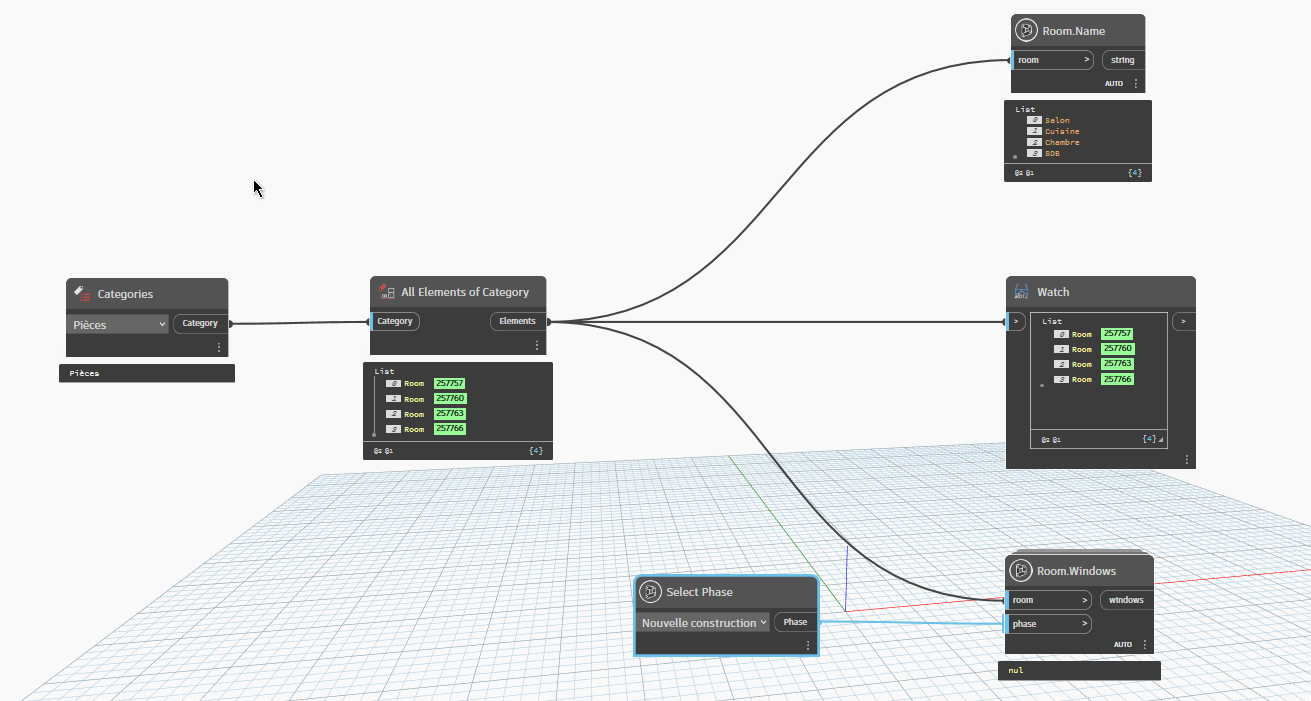Click the All Elements of Category node icon
The height and width of the screenshot is (701, 1311).
(386, 292)
